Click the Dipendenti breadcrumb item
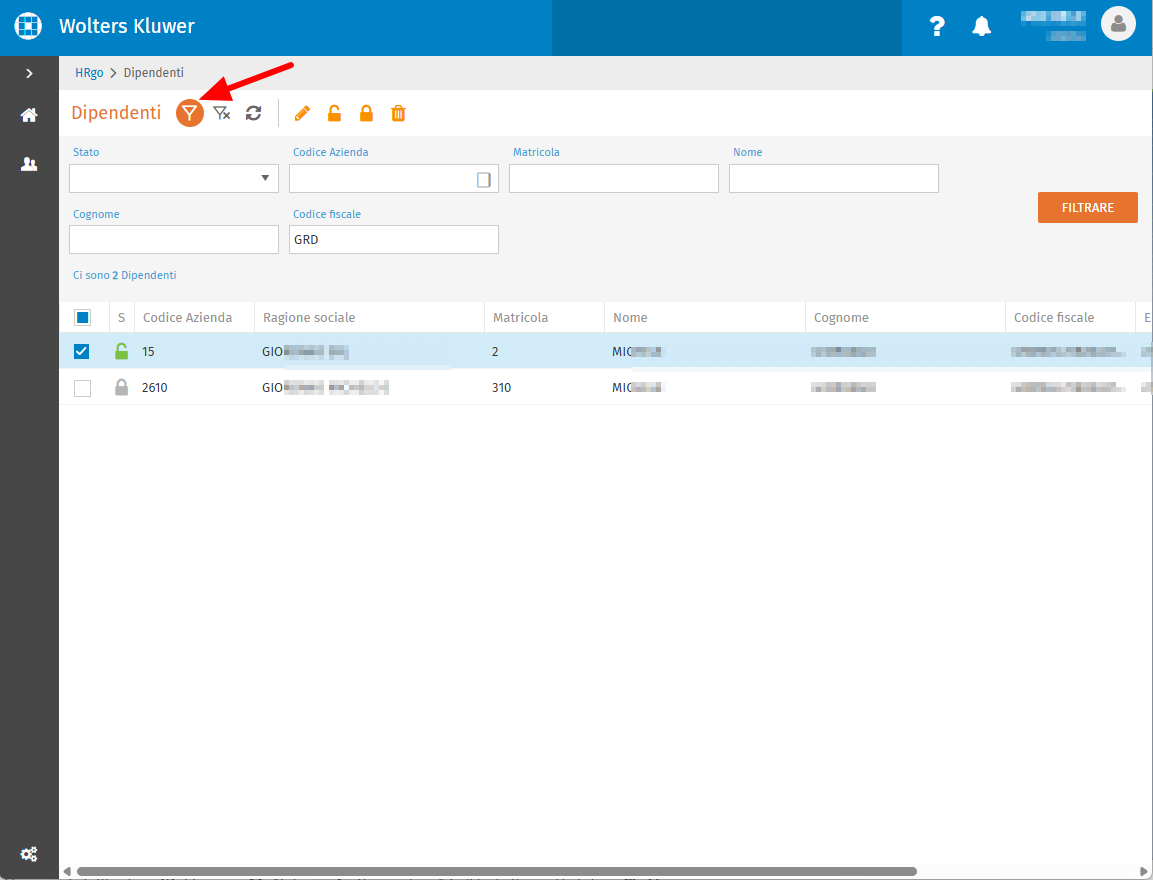 [154, 73]
